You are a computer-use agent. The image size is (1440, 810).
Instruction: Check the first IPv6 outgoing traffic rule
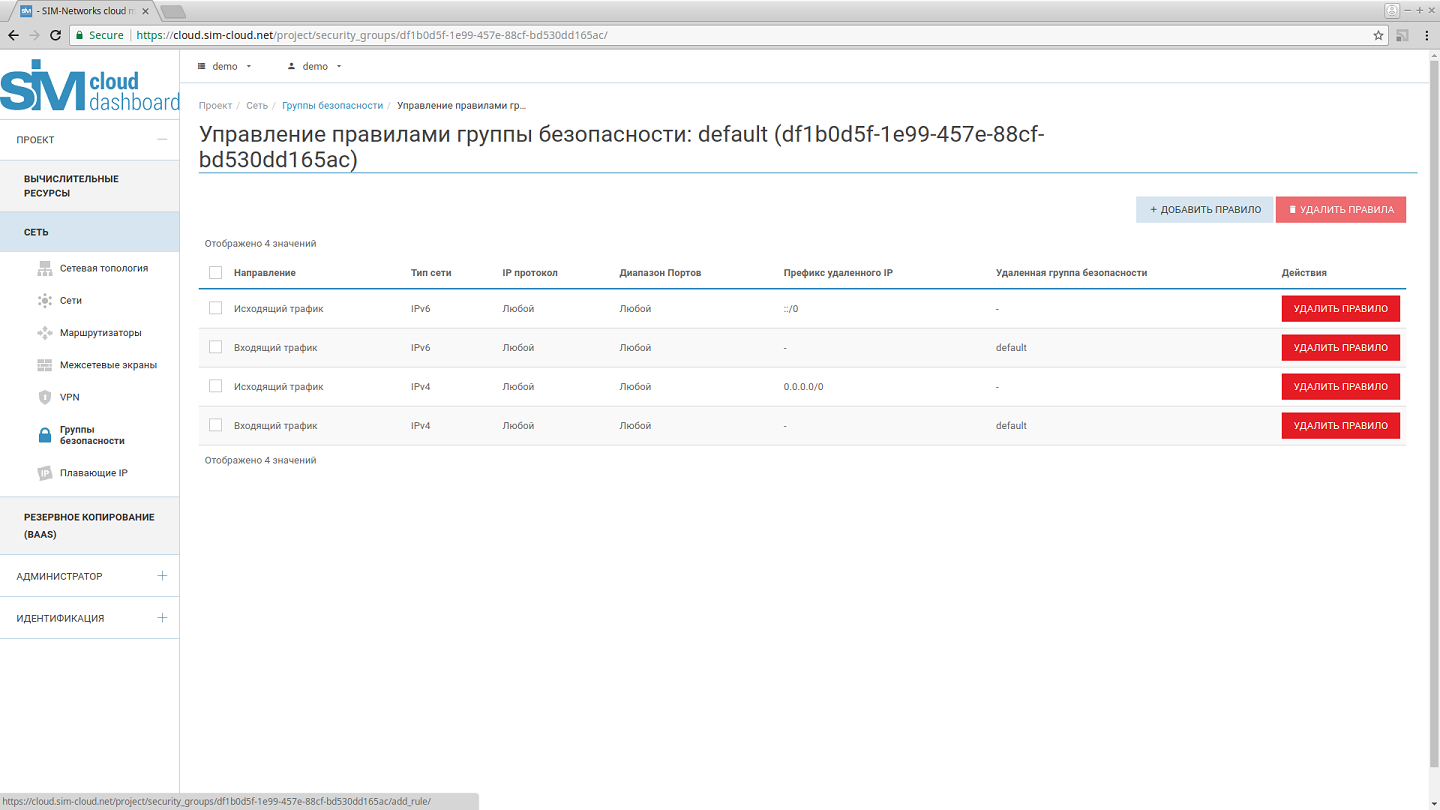[215, 308]
